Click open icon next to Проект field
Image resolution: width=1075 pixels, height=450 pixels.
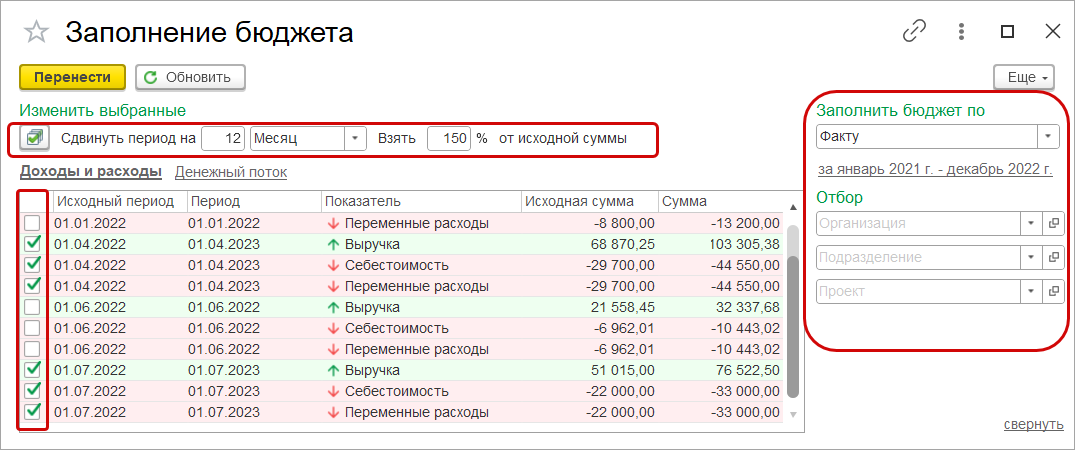(1052, 291)
